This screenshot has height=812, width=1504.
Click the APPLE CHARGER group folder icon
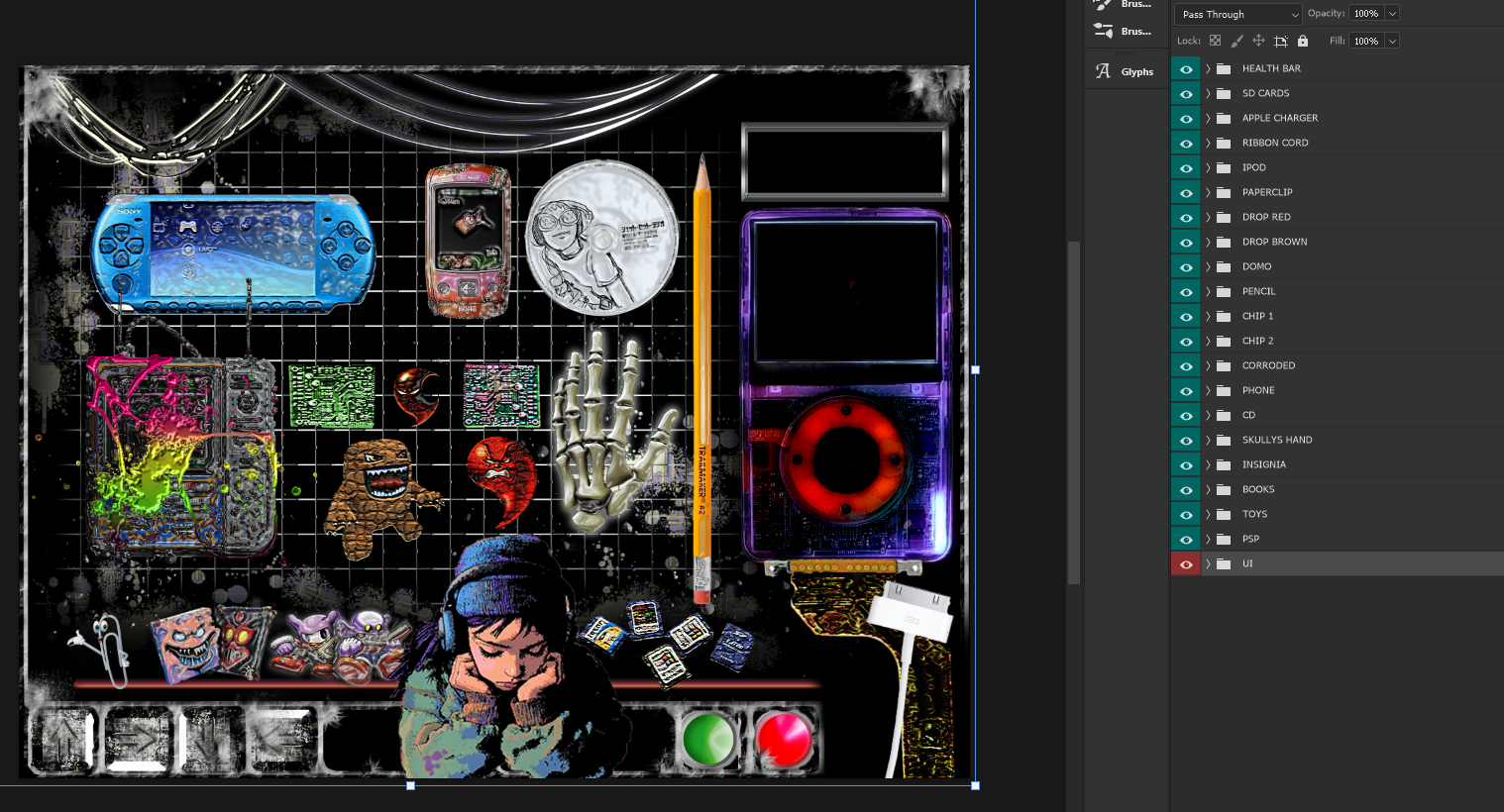click(x=1224, y=118)
